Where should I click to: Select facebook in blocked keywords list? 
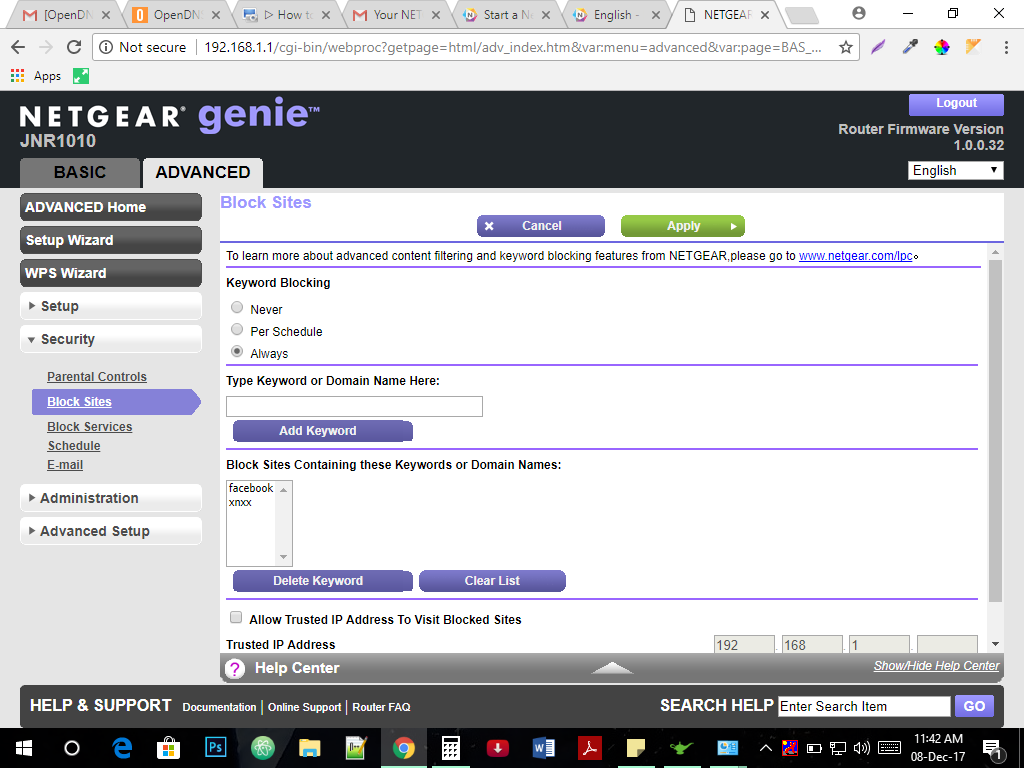point(251,488)
